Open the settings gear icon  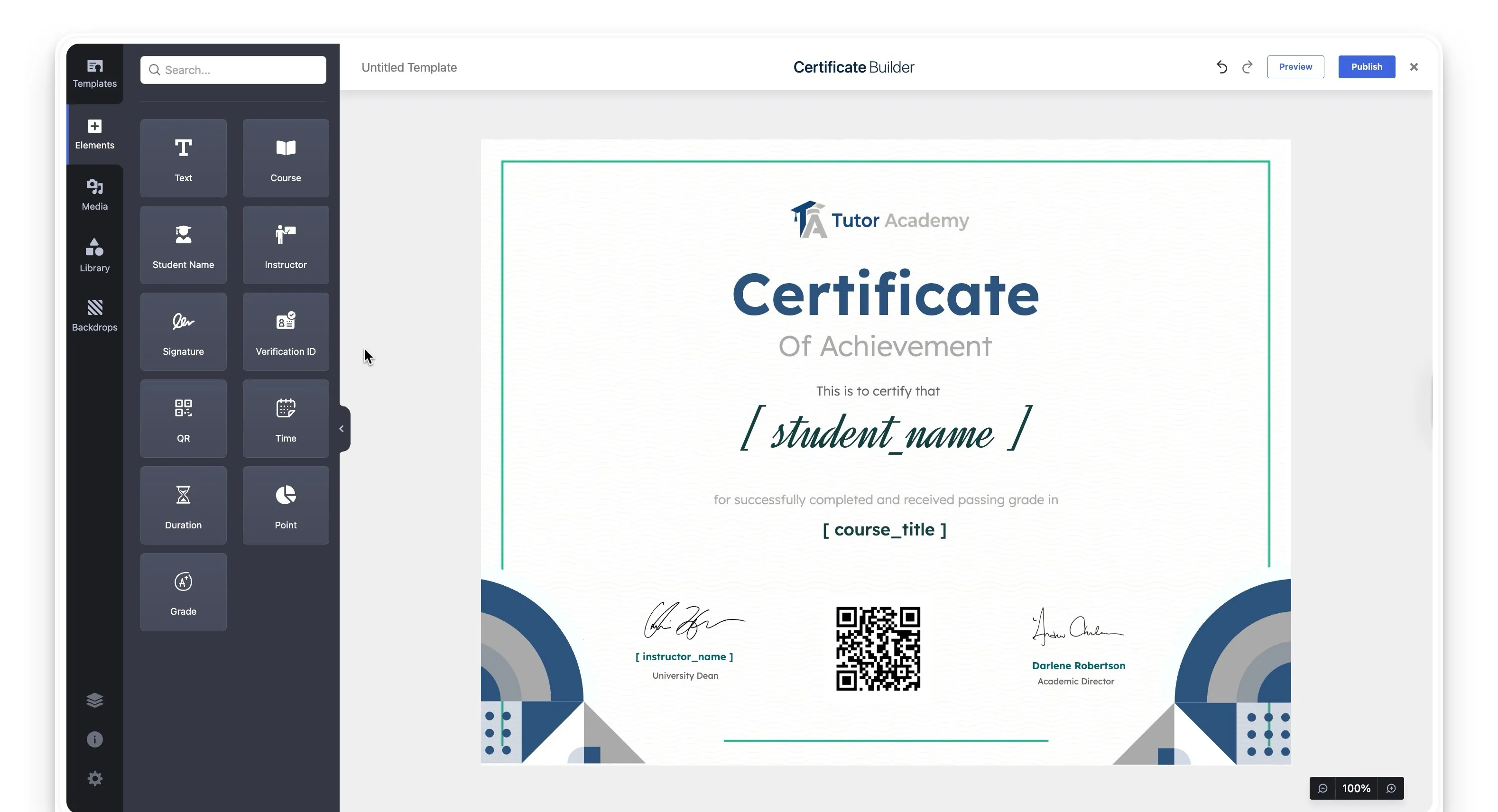95,778
